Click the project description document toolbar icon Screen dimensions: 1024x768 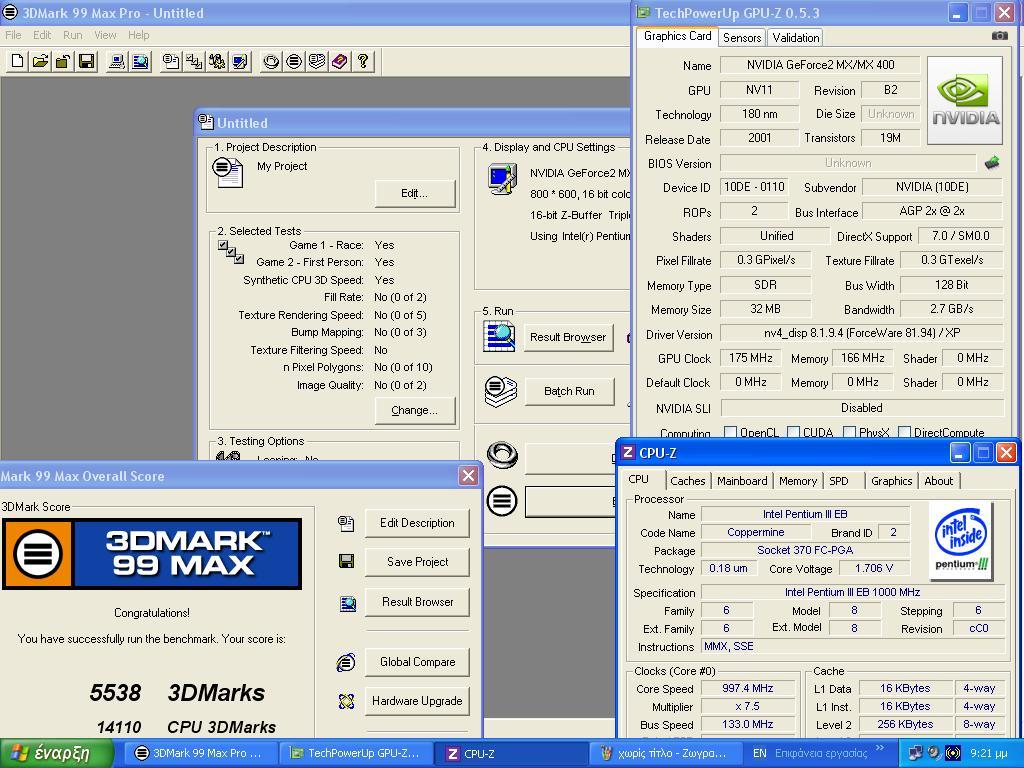pos(171,62)
